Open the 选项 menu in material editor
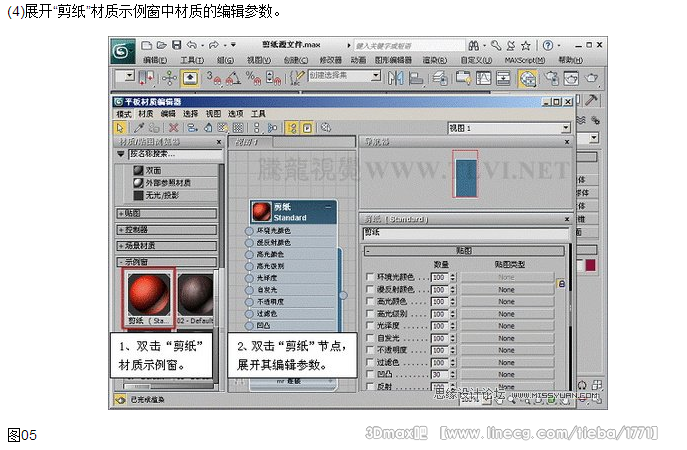The width and height of the screenshot is (687, 450). click(235, 114)
